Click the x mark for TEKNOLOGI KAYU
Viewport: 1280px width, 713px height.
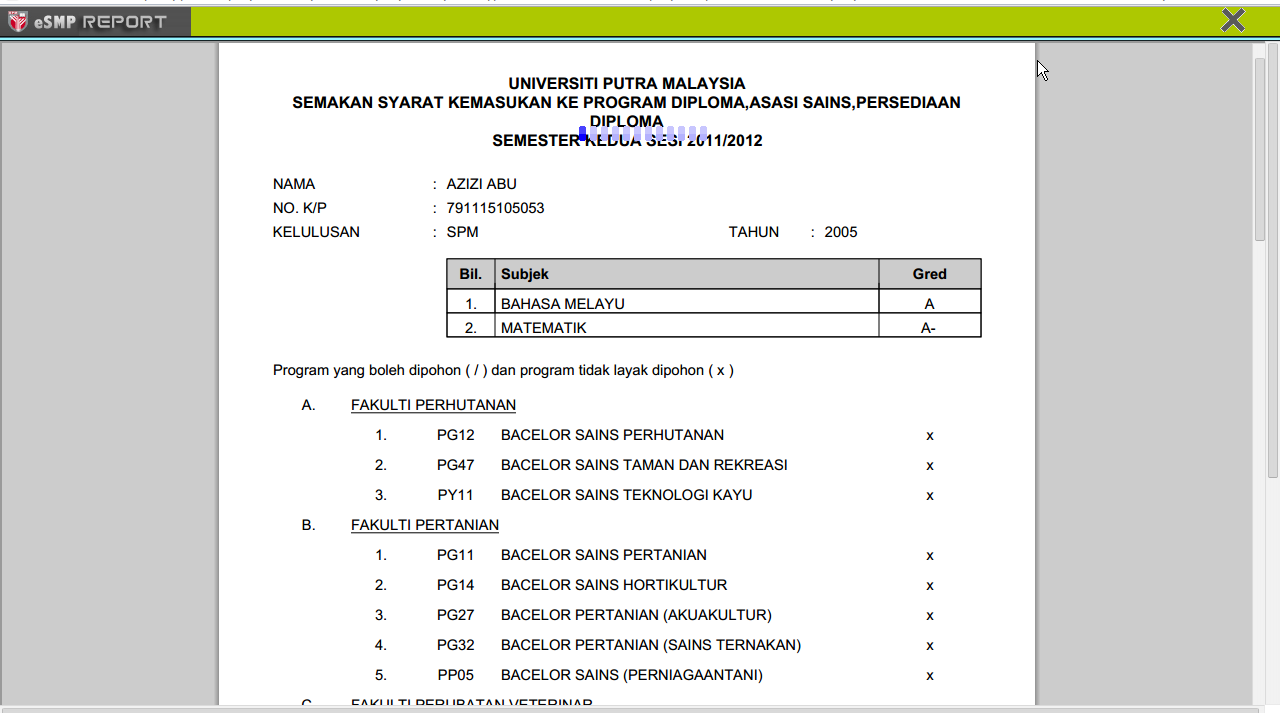click(930, 496)
